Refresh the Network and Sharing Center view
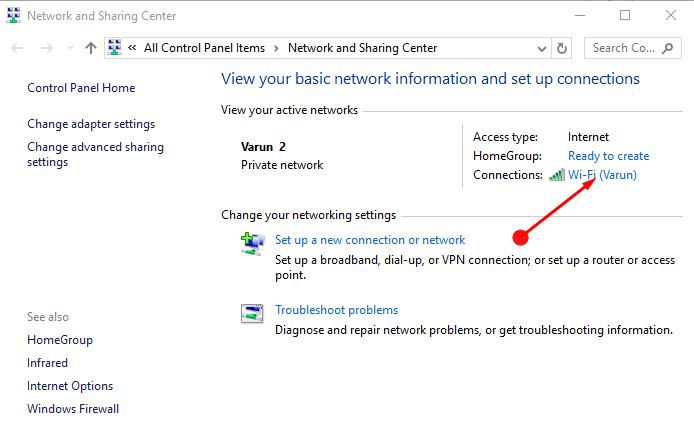 tap(562, 48)
